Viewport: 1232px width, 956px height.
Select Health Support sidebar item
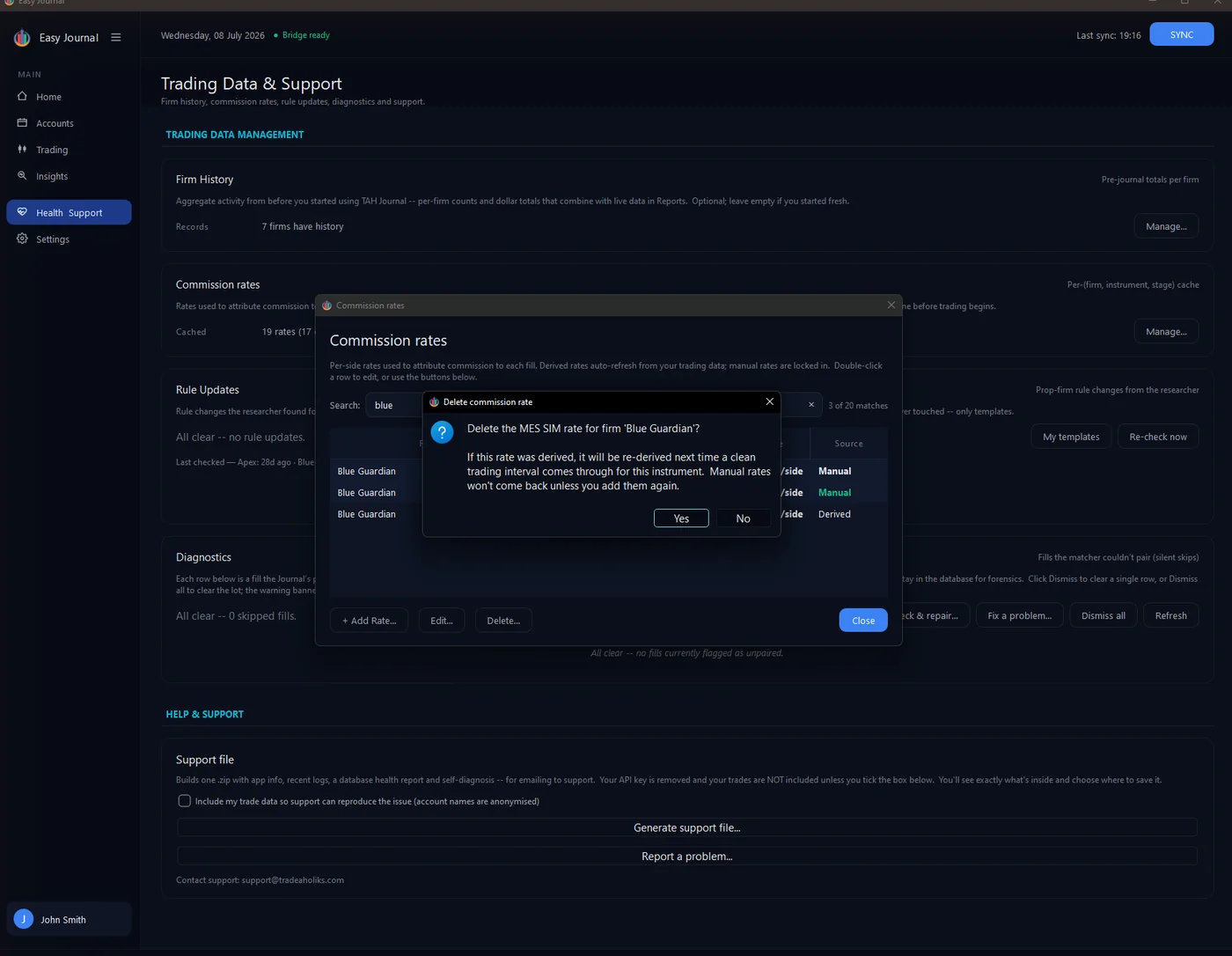[x=69, y=212]
